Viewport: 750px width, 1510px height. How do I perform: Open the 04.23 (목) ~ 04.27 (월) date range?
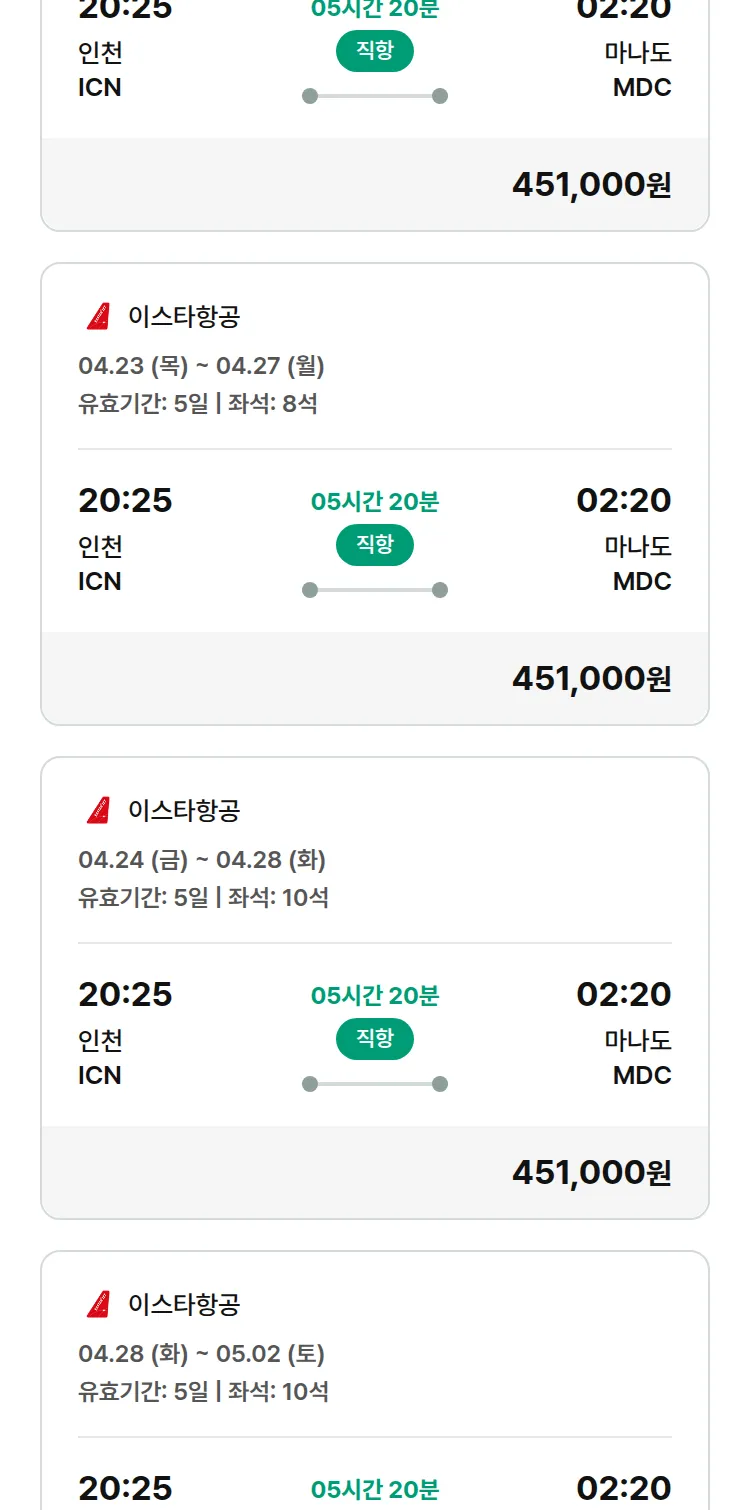coord(201,366)
